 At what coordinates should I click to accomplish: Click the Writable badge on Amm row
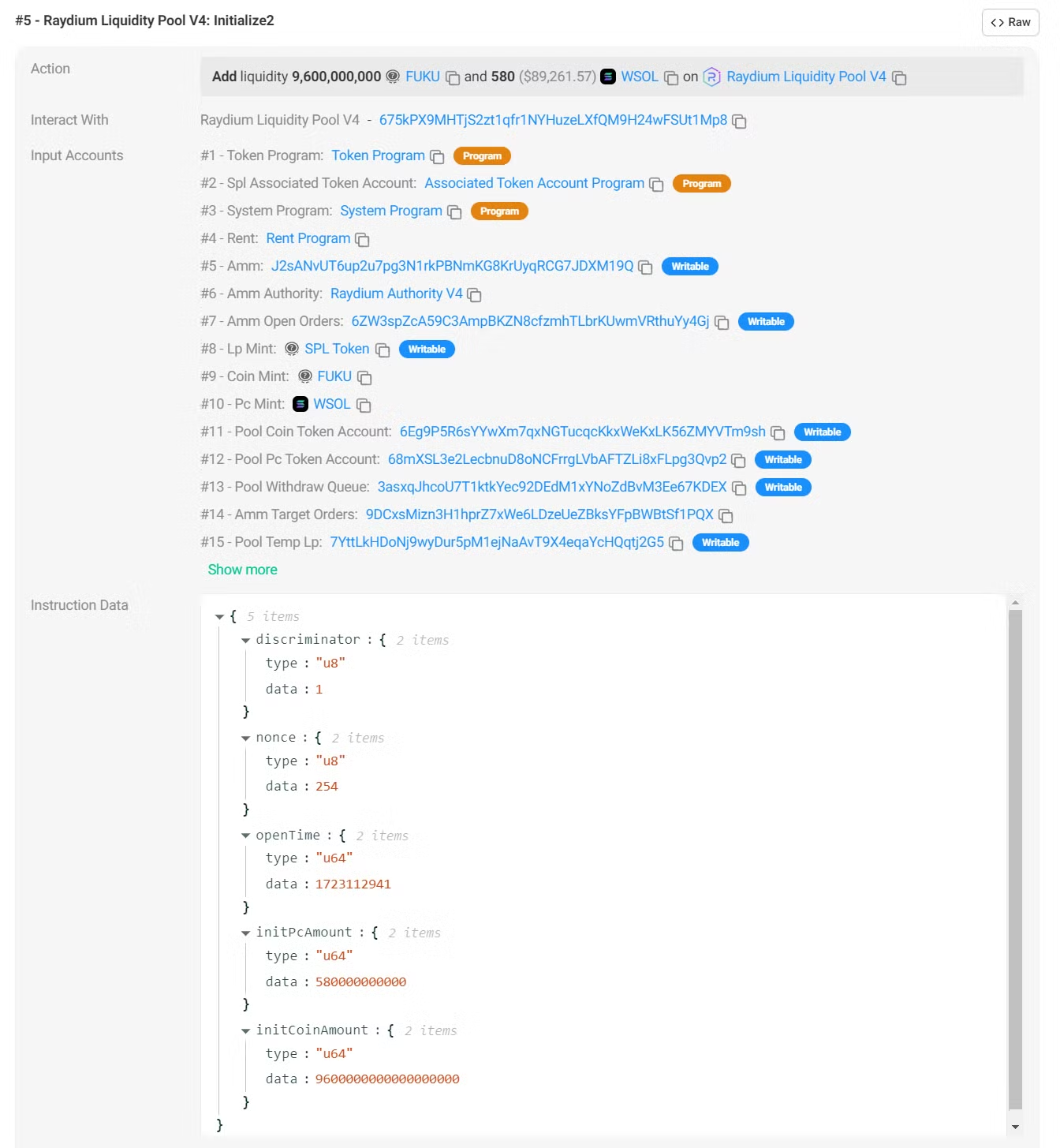pyautogui.click(x=690, y=267)
